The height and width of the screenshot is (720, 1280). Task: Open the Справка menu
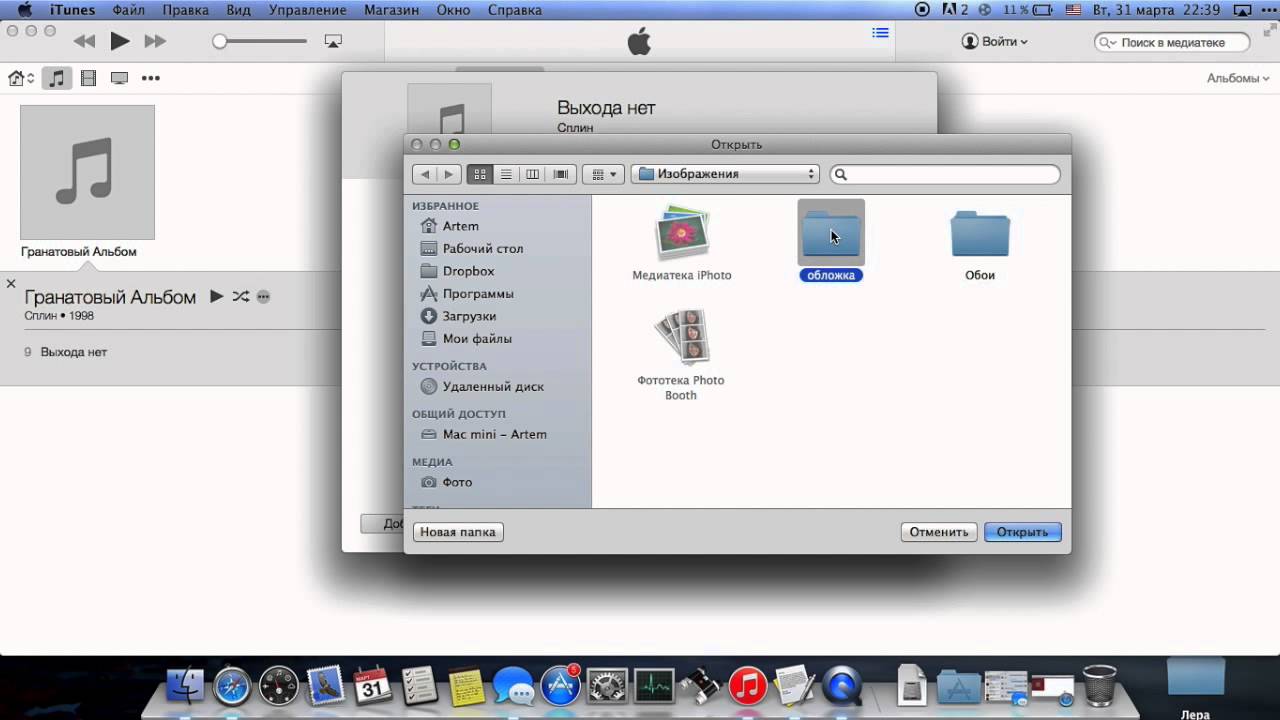tap(514, 10)
